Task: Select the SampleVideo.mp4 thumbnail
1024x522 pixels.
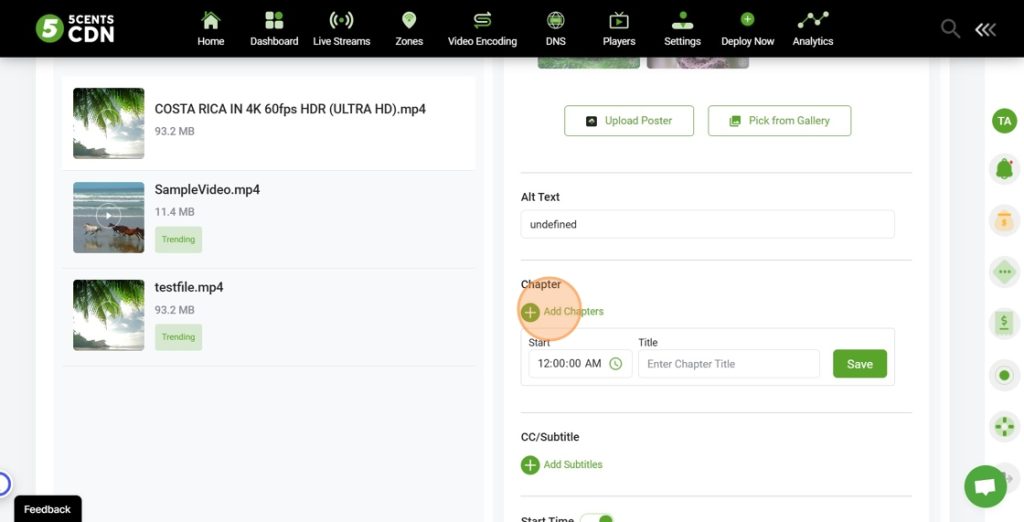Action: coord(109,217)
